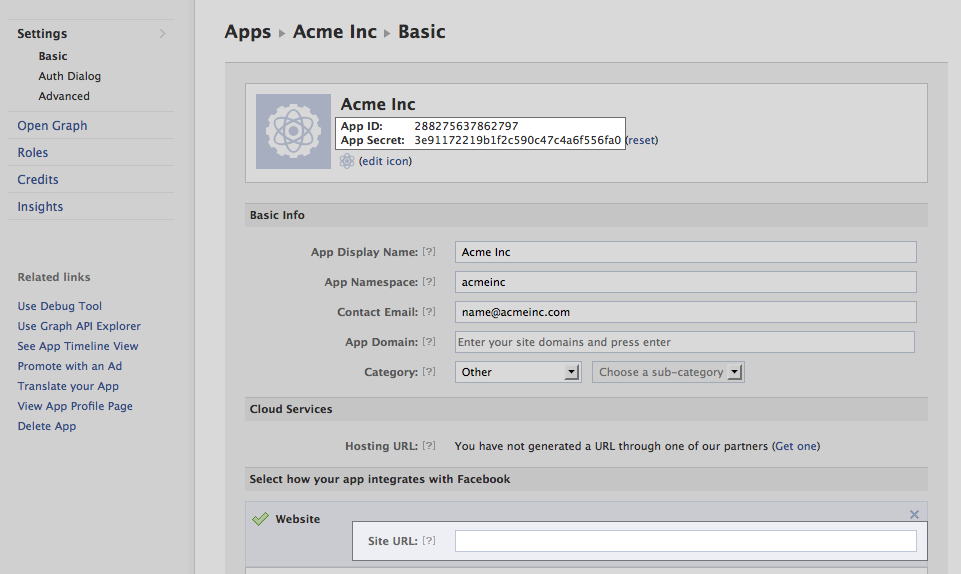The image size is (961, 574).
Task: Select Auth Dialog under Settings
Action: [x=70, y=76]
